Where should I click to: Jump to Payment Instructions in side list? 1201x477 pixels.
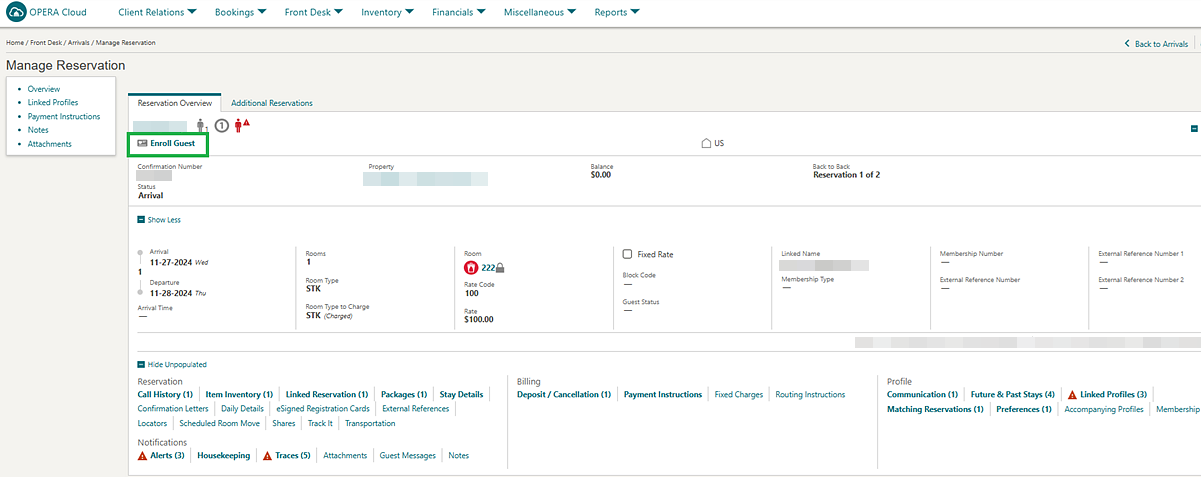64,116
